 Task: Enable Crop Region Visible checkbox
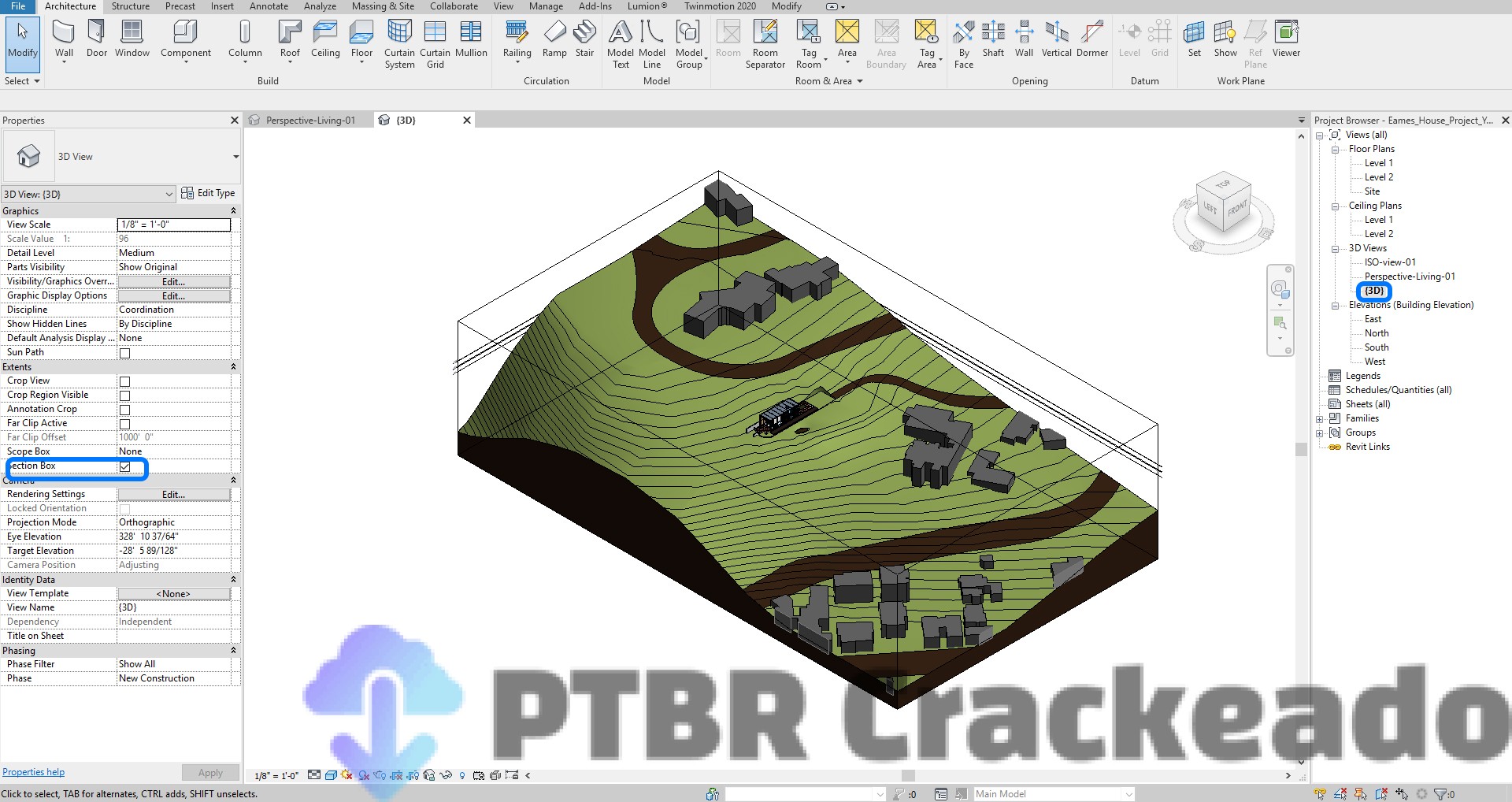(124, 395)
